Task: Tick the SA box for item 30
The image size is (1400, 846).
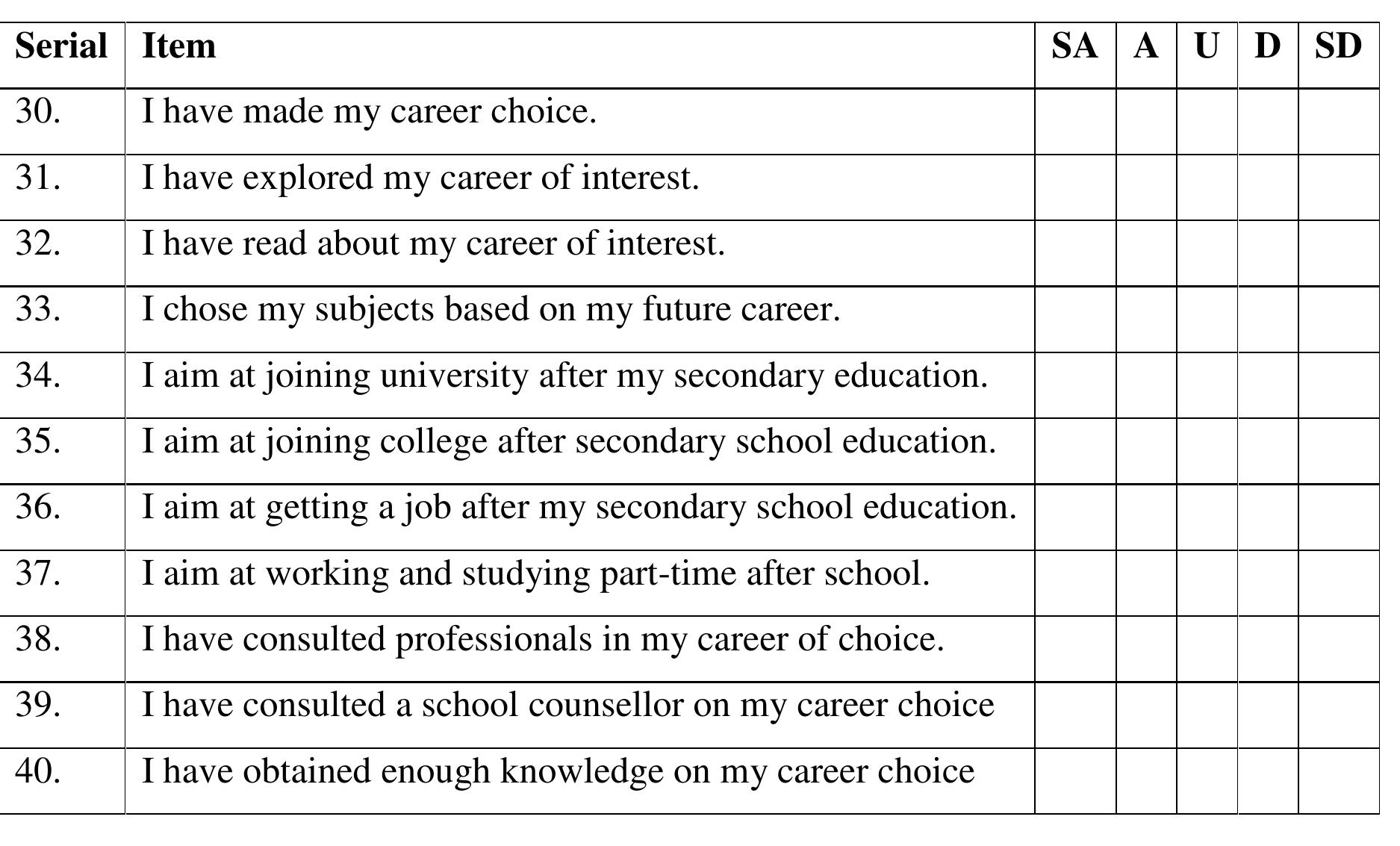Action: pyautogui.click(x=1075, y=122)
